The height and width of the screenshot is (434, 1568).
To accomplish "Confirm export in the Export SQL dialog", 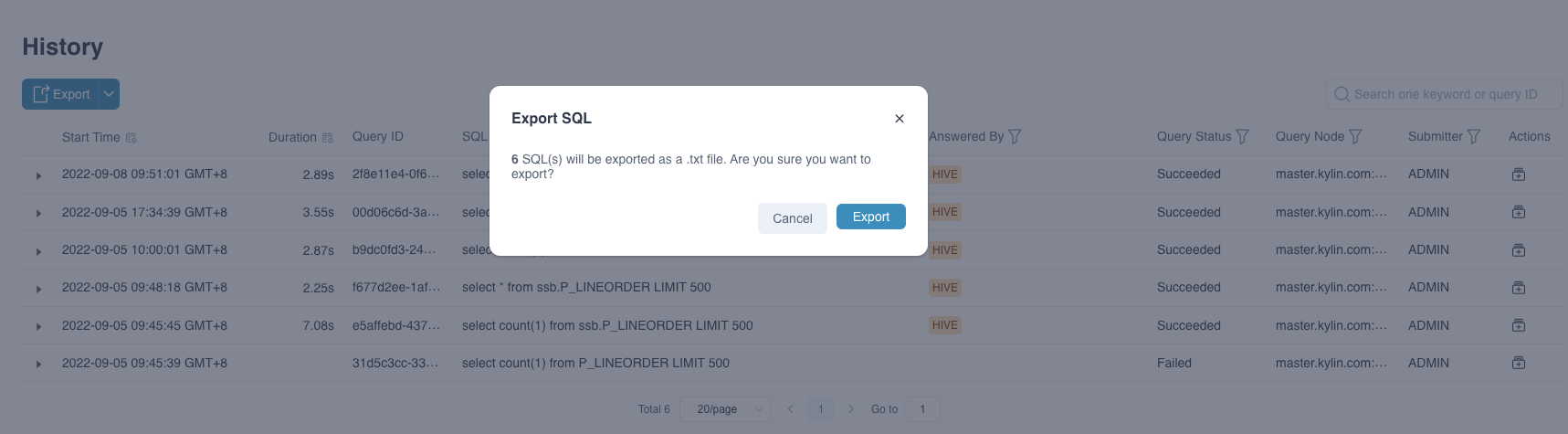I will pyautogui.click(x=870, y=217).
